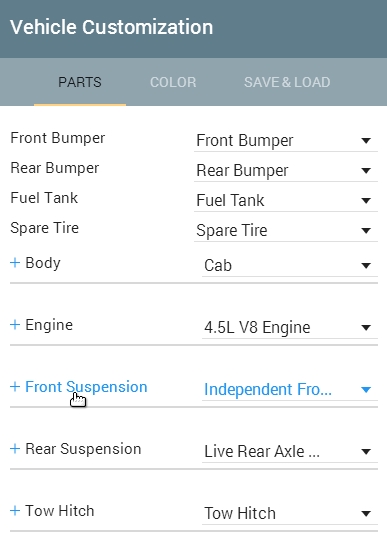Open Front Bumper dropdown arrow
This screenshot has height=551, width=387.
(x=366, y=141)
